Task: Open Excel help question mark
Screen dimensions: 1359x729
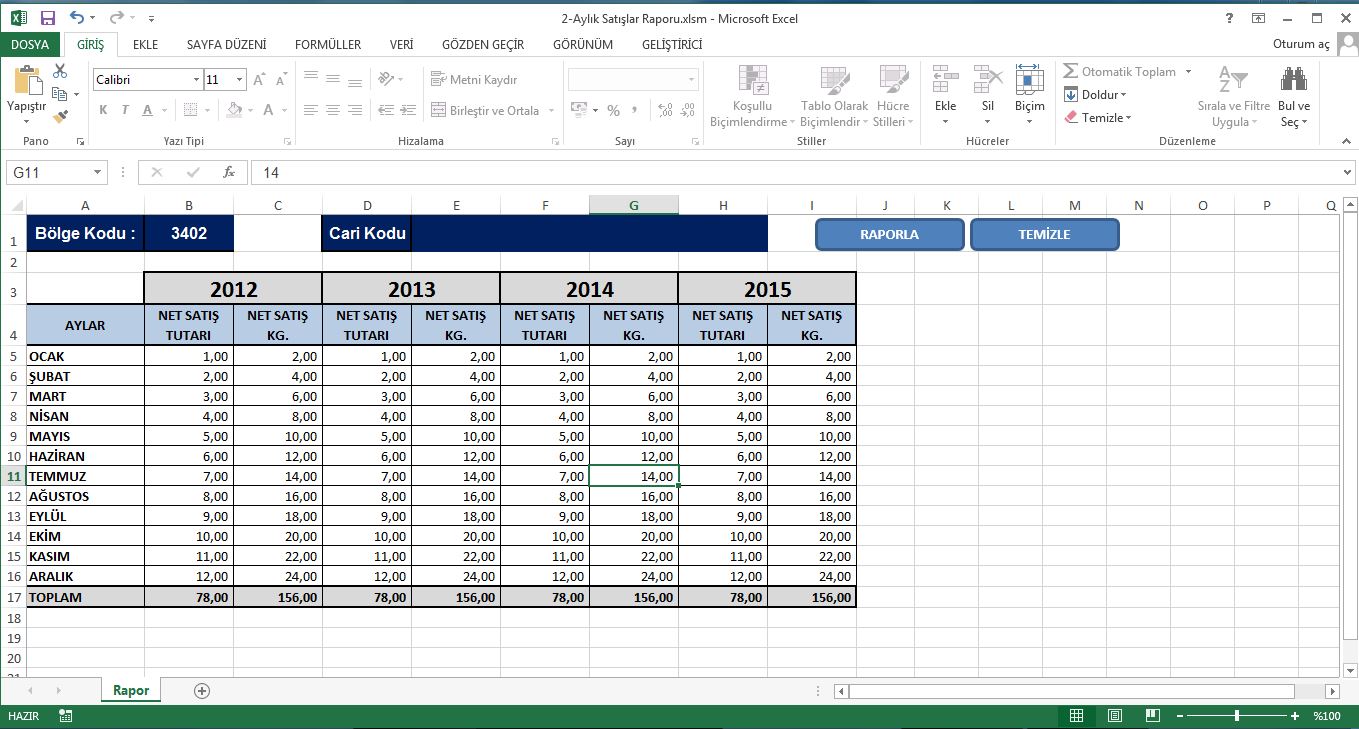Action: coord(1229,18)
